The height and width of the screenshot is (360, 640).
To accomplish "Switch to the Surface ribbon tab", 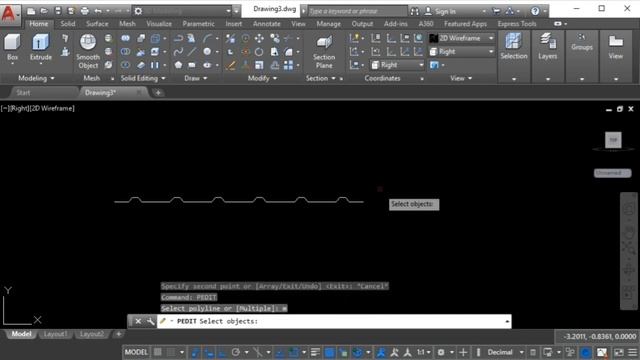I will coord(97,24).
